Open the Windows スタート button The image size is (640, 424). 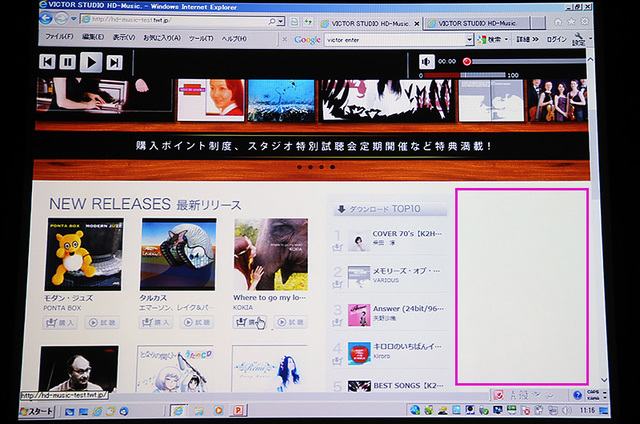tap(37, 410)
